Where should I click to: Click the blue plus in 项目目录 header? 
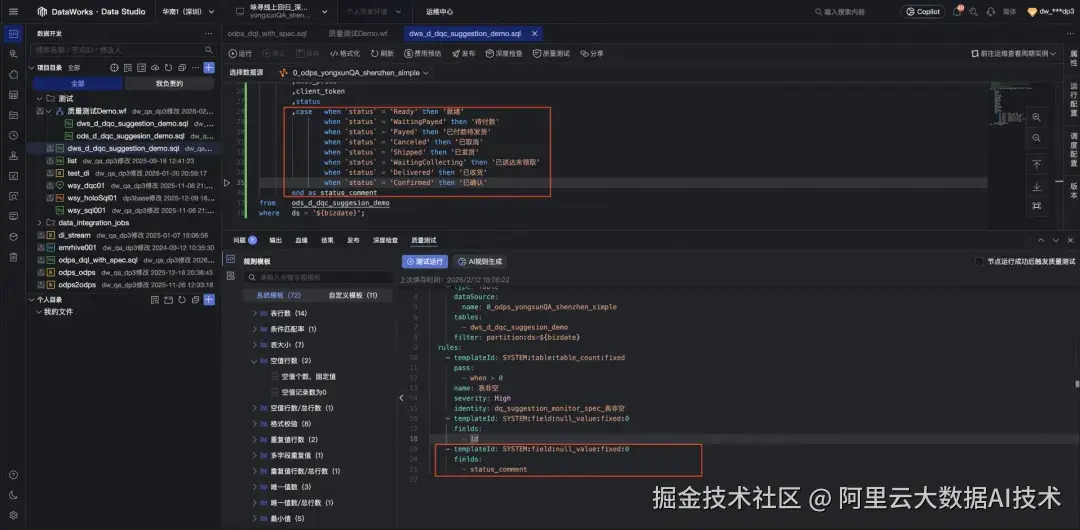coord(209,68)
